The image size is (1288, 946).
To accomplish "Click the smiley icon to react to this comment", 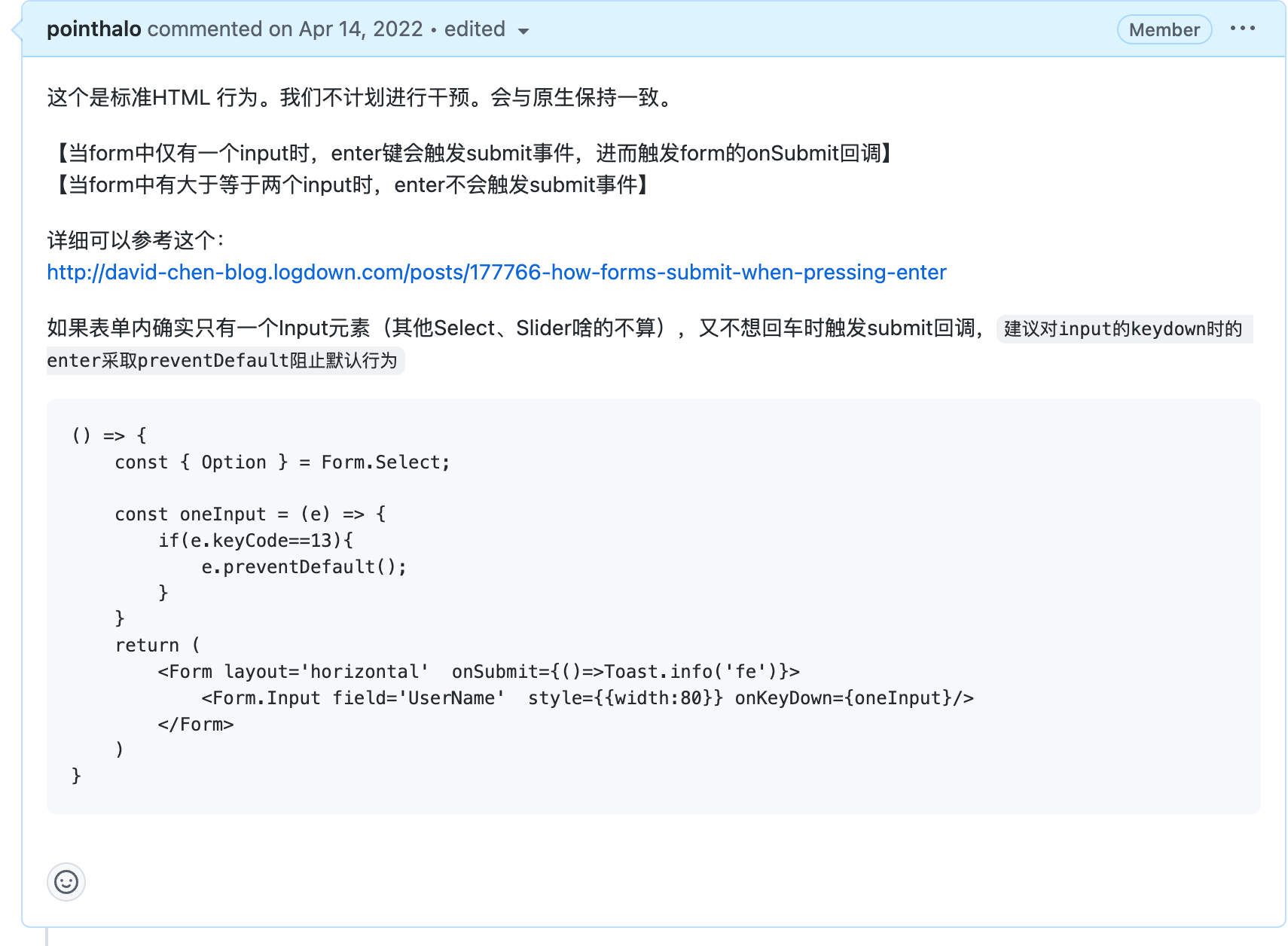I will [66, 881].
